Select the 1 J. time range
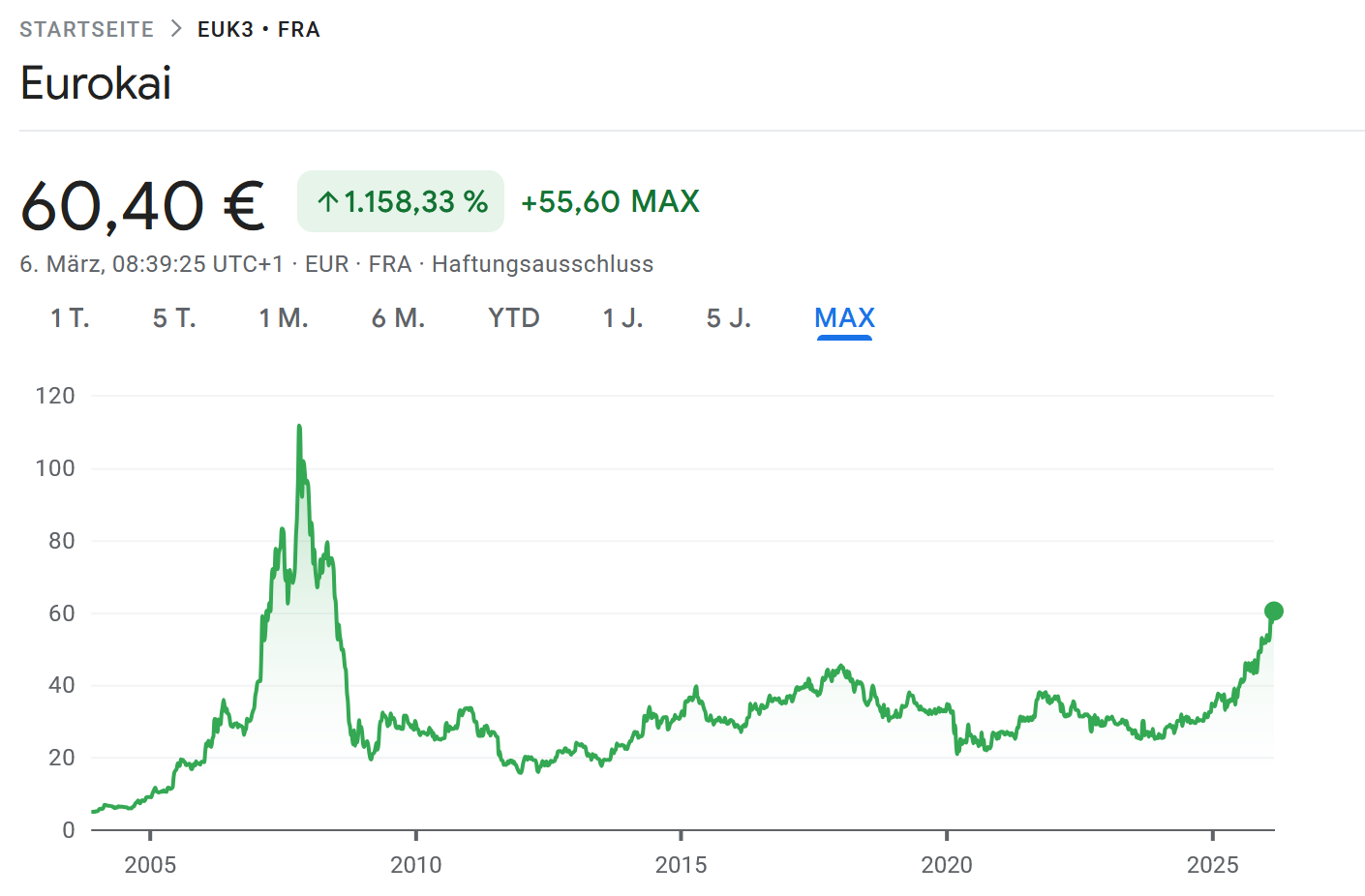 (622, 318)
